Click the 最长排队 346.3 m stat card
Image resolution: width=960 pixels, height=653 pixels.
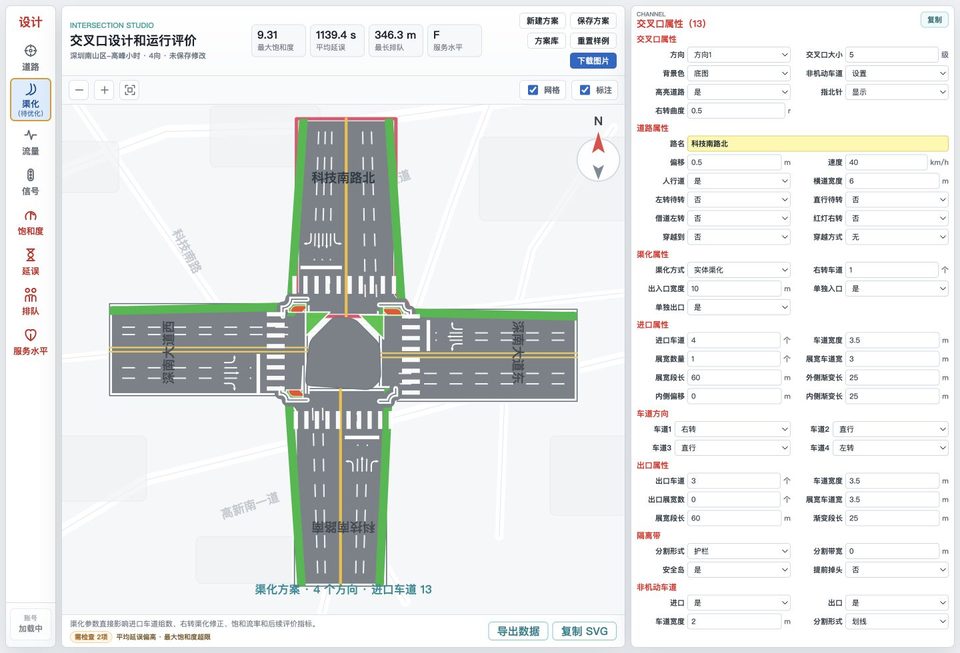pyautogui.click(x=396, y=40)
